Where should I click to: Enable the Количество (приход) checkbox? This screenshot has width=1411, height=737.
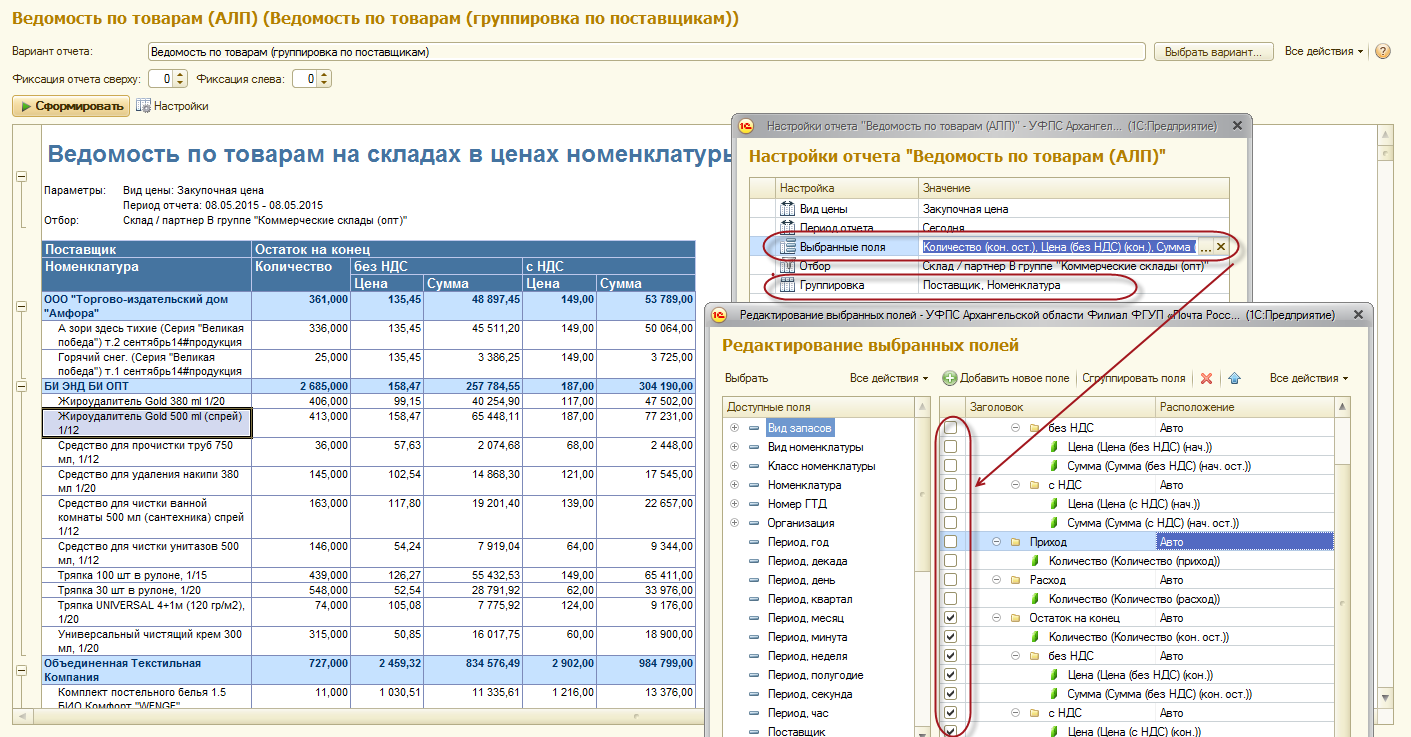[x=951, y=561]
